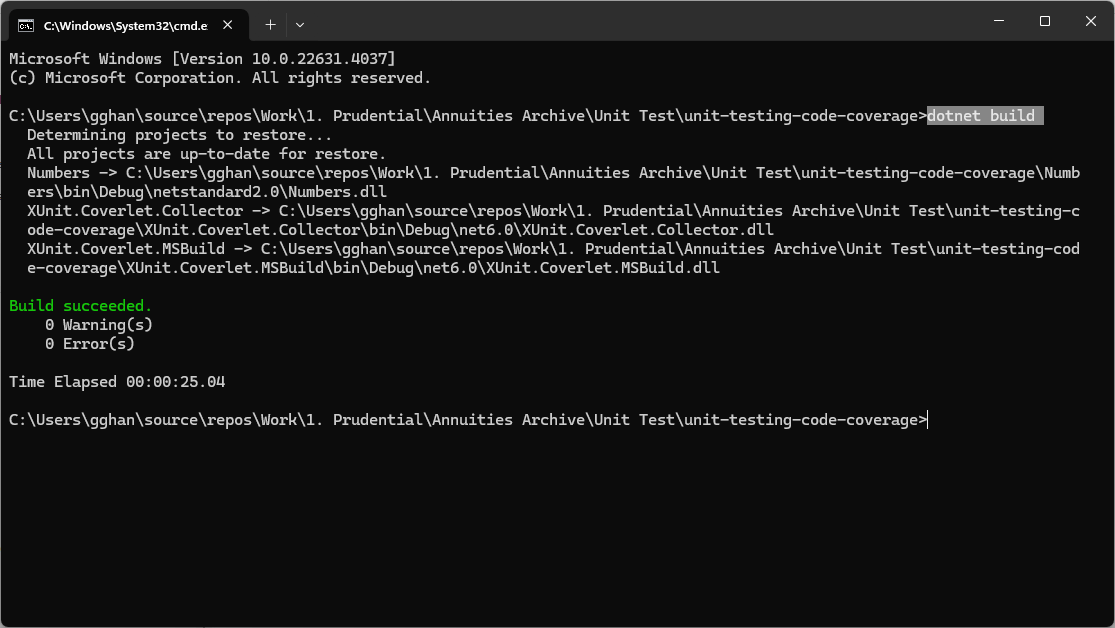The image size is (1115, 628).
Task: Click the "0 Warning(s)" output line
Action: 98,325
